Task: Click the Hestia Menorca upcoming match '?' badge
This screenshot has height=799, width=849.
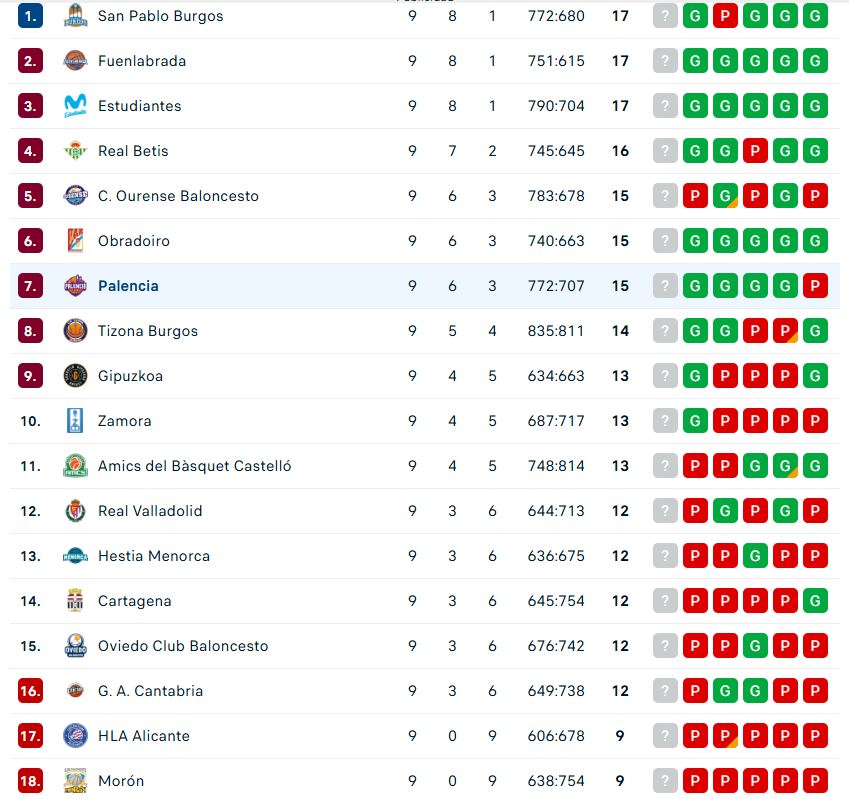Action: (x=665, y=556)
